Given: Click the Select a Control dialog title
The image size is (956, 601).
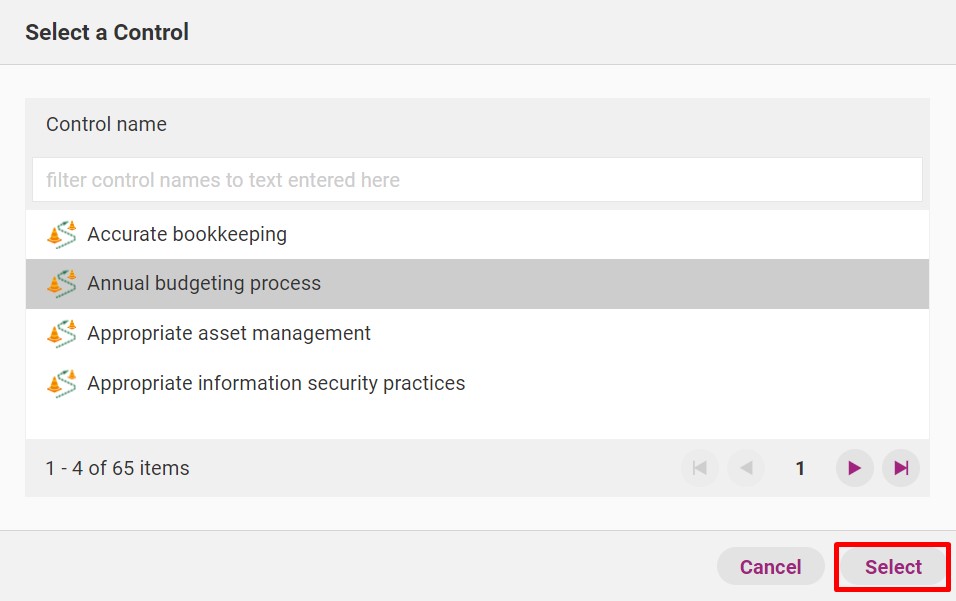Looking at the screenshot, I should (107, 32).
